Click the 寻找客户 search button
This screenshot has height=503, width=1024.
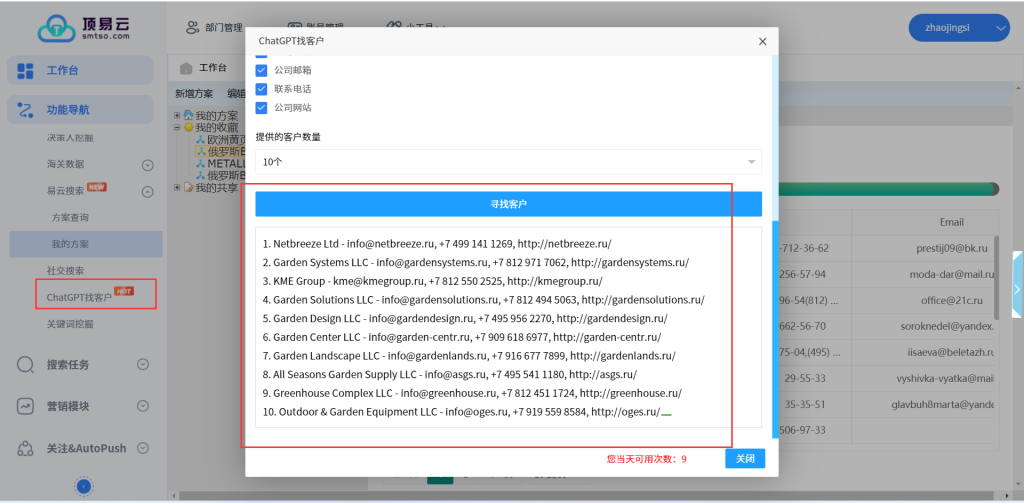click(x=508, y=204)
